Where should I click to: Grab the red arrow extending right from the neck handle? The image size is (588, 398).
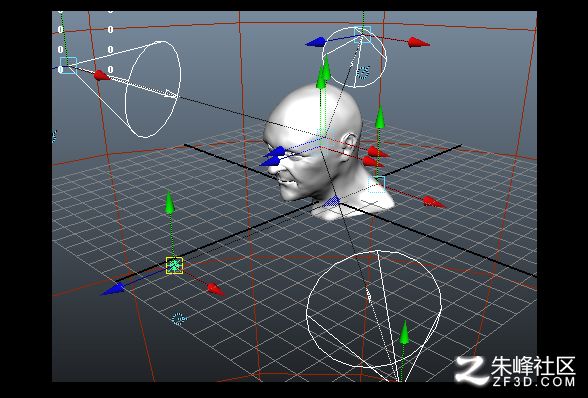coord(435,203)
